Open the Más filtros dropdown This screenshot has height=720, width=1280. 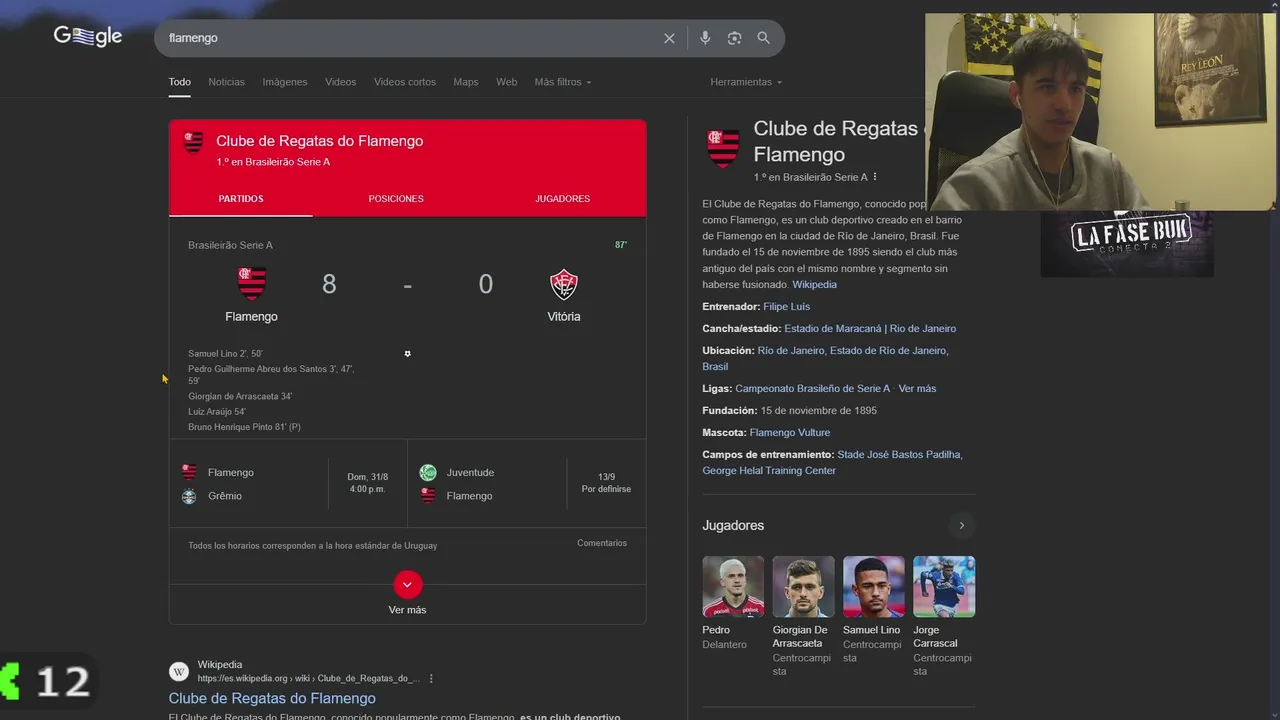(x=563, y=82)
